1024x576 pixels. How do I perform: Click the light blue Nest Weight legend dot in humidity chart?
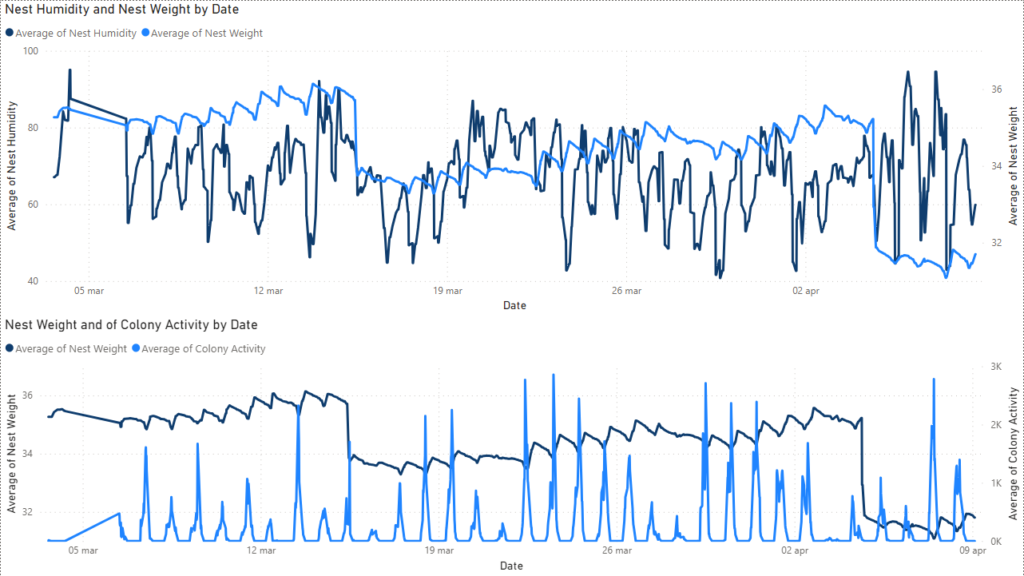pos(147,33)
